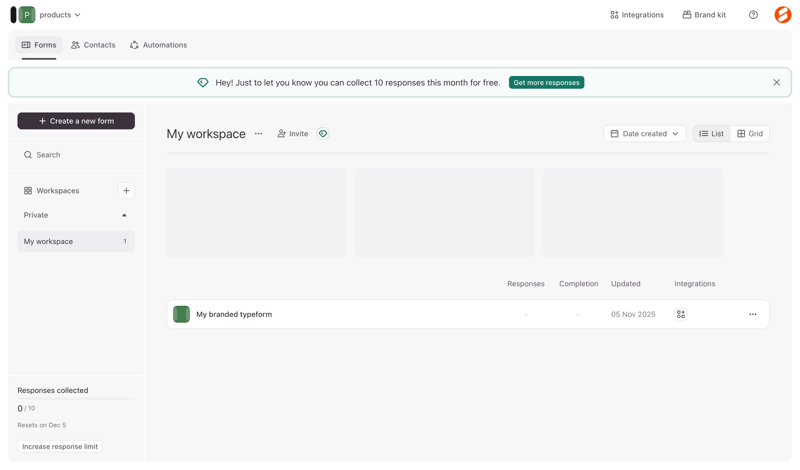This screenshot has width=800, height=470.
Task: Click the My branded typeform green thumbnail
Action: [x=181, y=314]
